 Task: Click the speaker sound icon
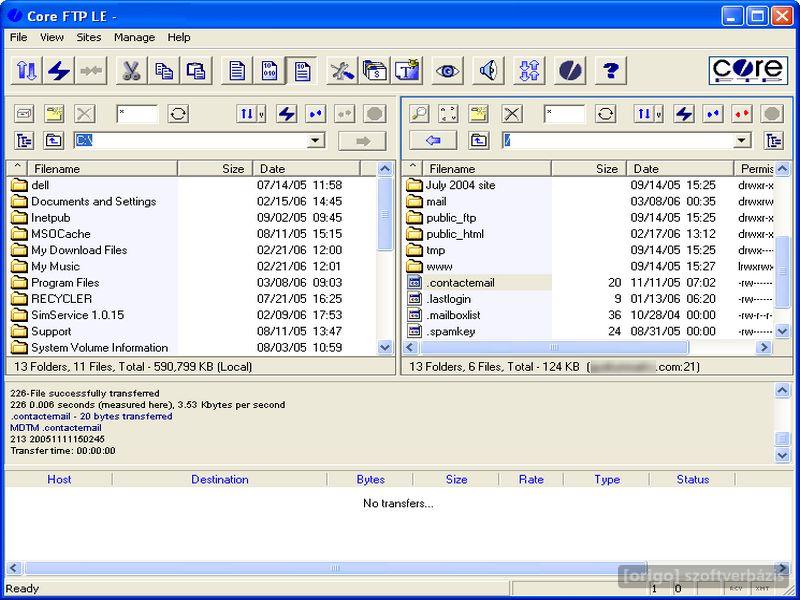pyautogui.click(x=488, y=70)
